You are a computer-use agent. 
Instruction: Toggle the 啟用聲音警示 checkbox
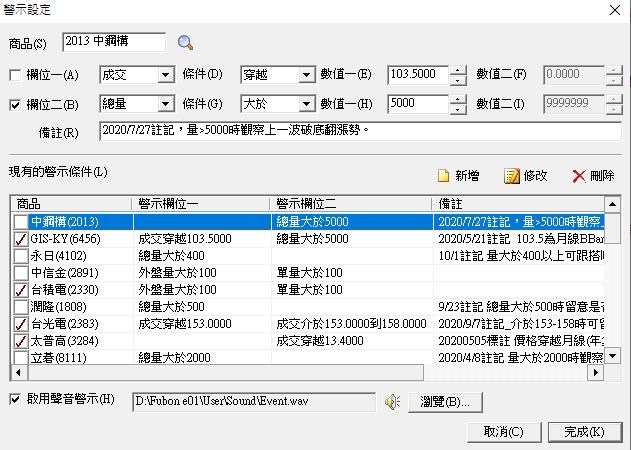coord(15,401)
